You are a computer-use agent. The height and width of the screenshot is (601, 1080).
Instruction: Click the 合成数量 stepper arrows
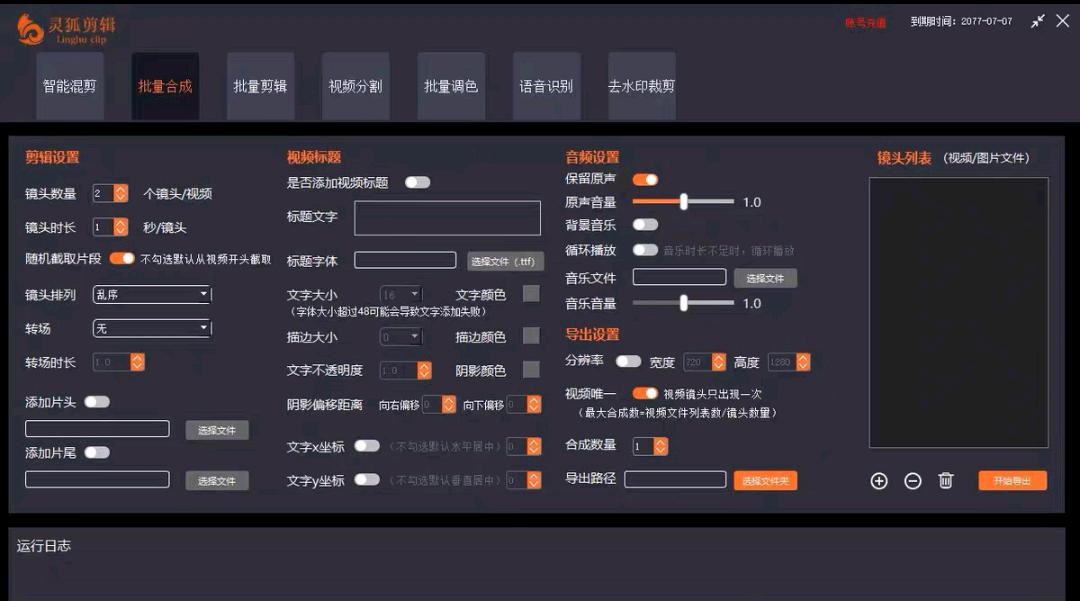(660, 446)
